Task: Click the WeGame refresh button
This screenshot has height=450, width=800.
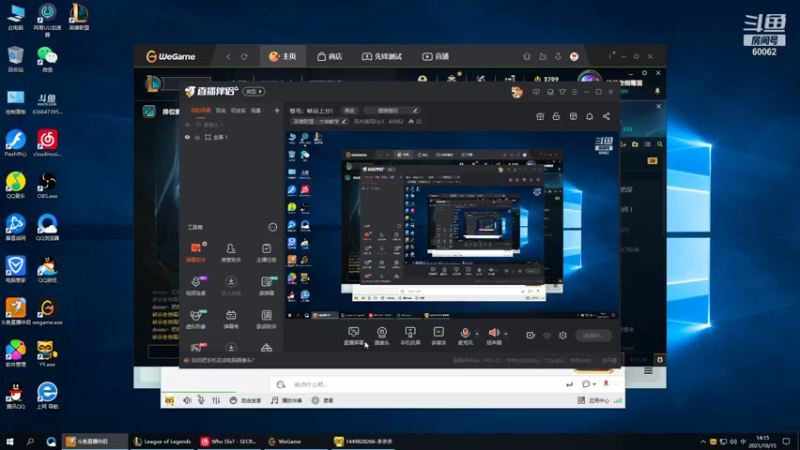Action: click(x=244, y=57)
